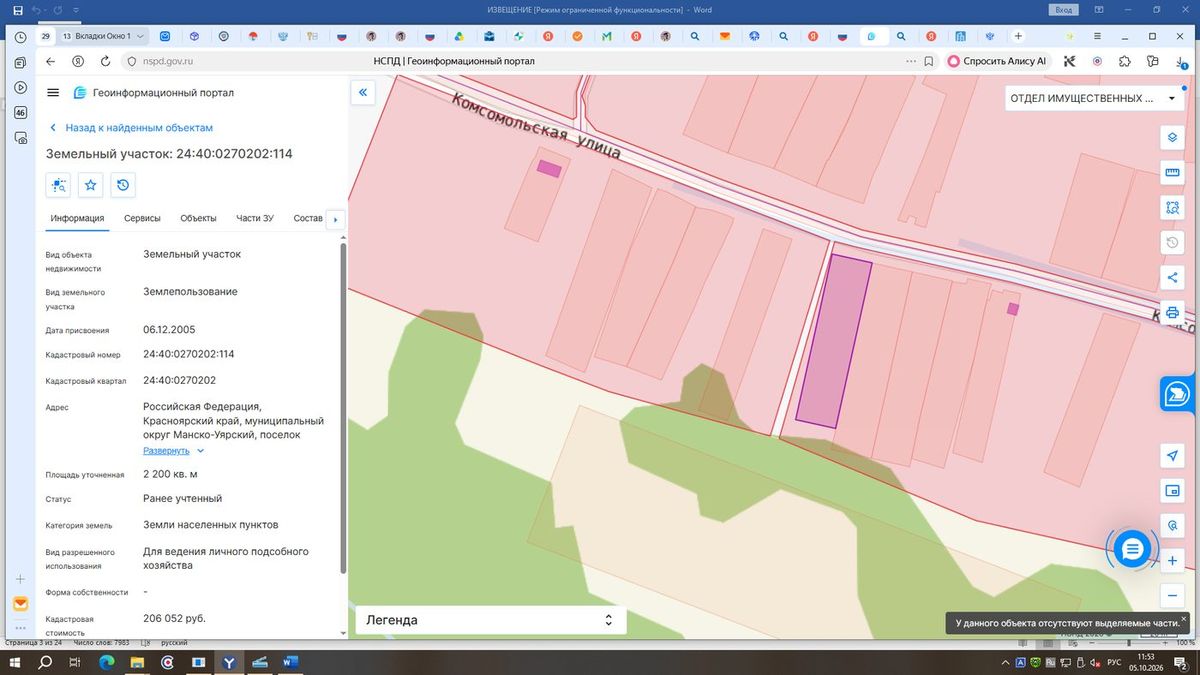1200x675 pixels.
Task: Open the Windows Start menu
Action: [x=15, y=662]
